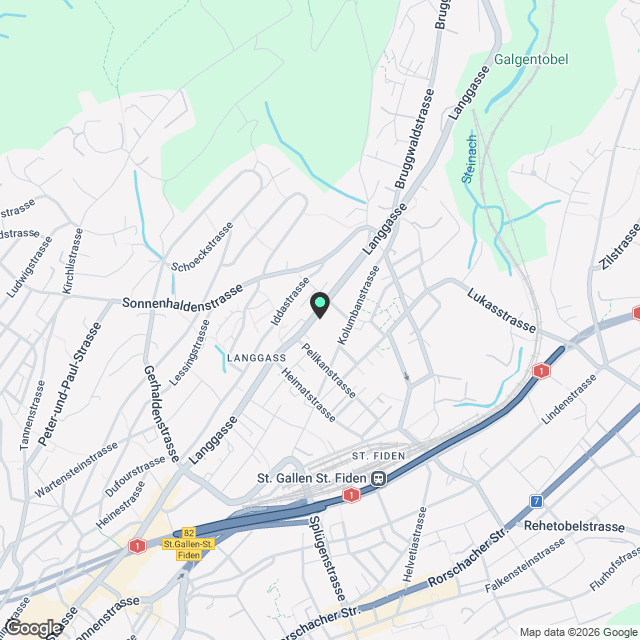Click the LANGGASS neighborhood label
Image resolution: width=640 pixels, height=640 pixels.
point(256,358)
